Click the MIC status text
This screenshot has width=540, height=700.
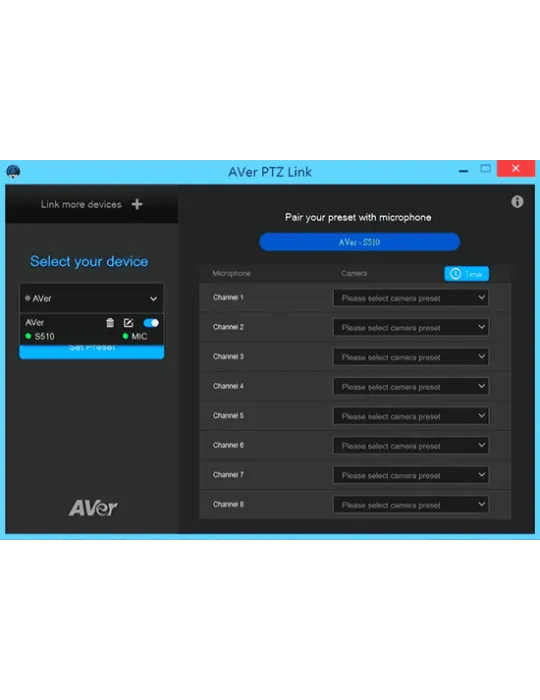[139, 336]
